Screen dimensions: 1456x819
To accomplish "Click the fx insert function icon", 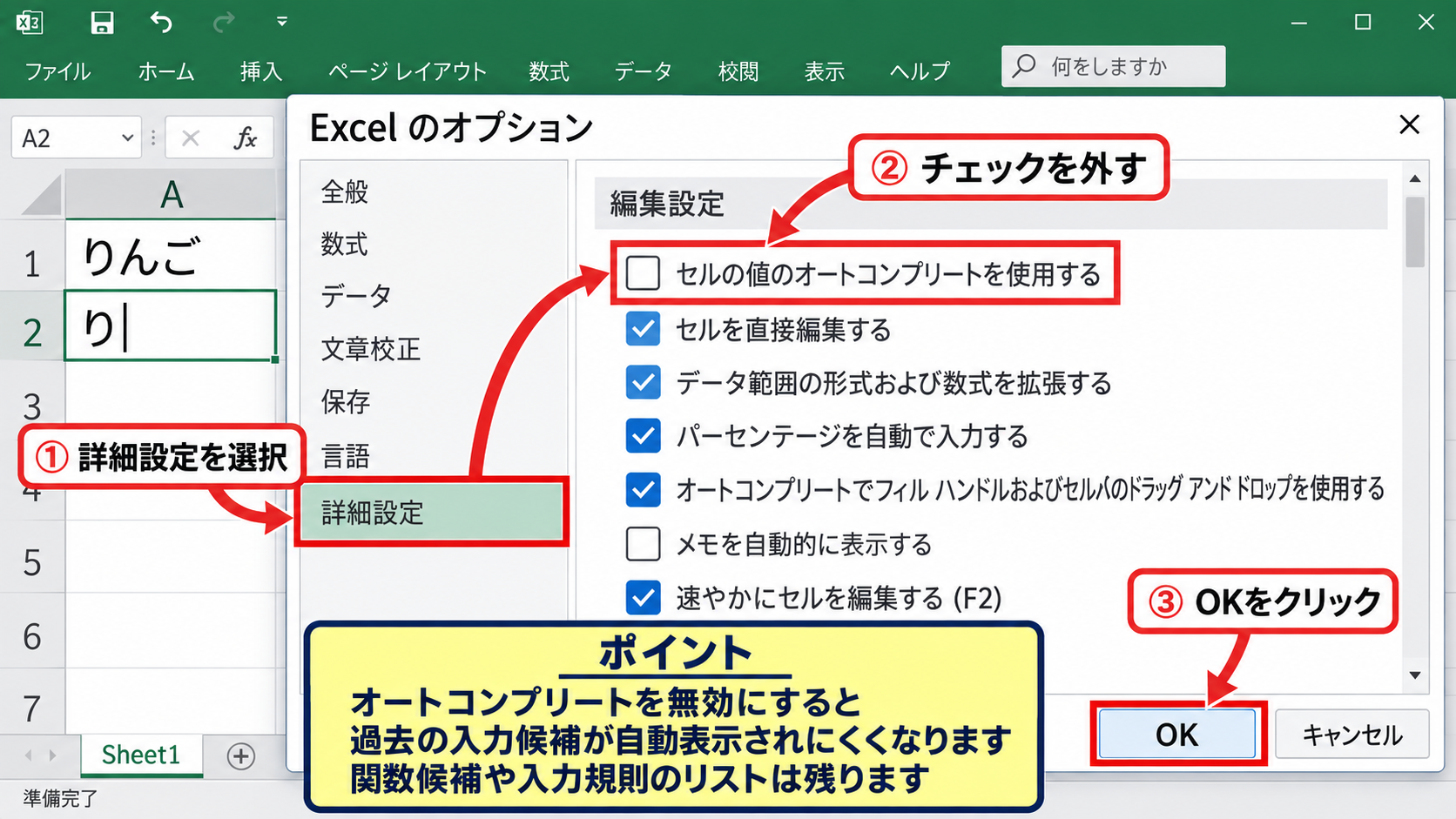I will click(246, 138).
